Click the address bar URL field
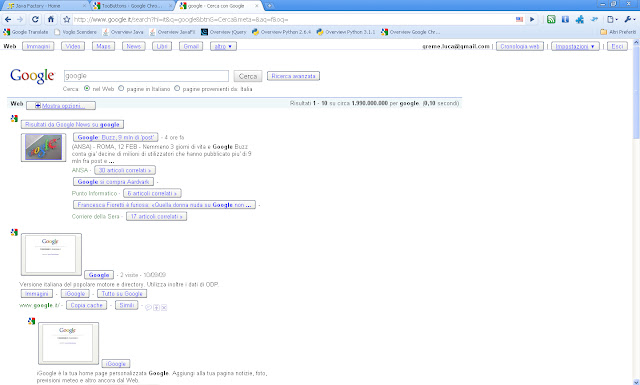This screenshot has width=640, height=385. [293, 19]
